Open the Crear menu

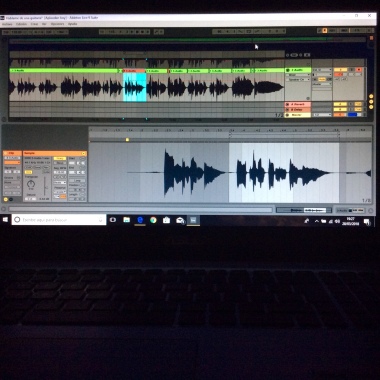[34, 24]
